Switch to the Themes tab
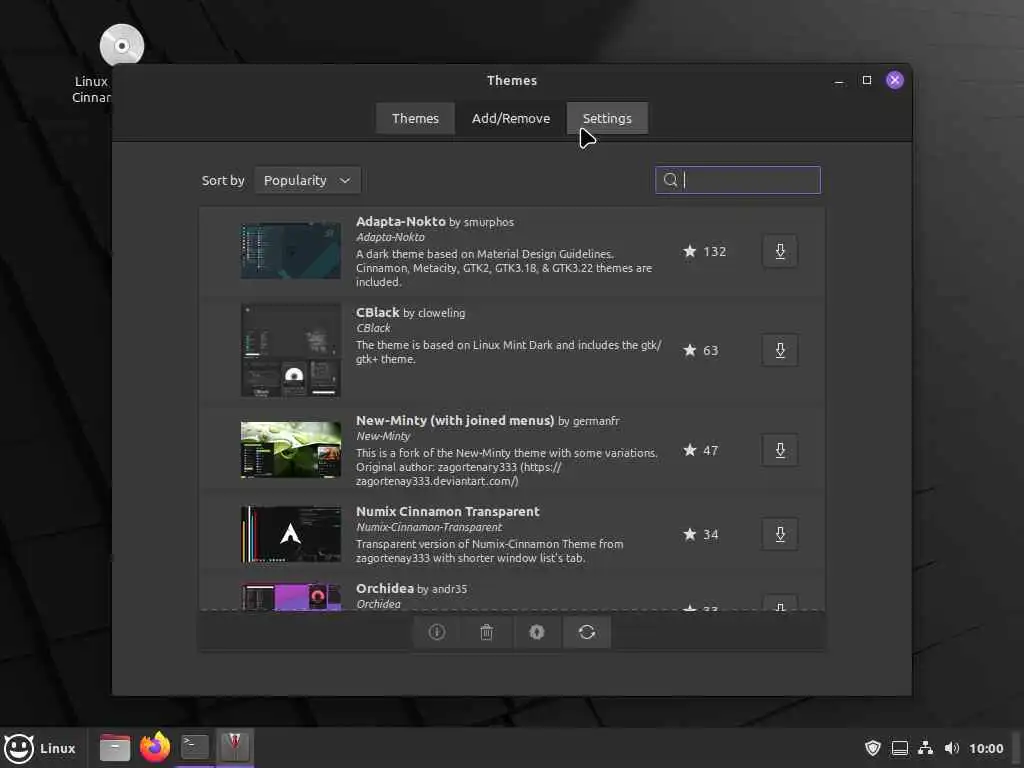The width and height of the screenshot is (1024, 768). [415, 118]
